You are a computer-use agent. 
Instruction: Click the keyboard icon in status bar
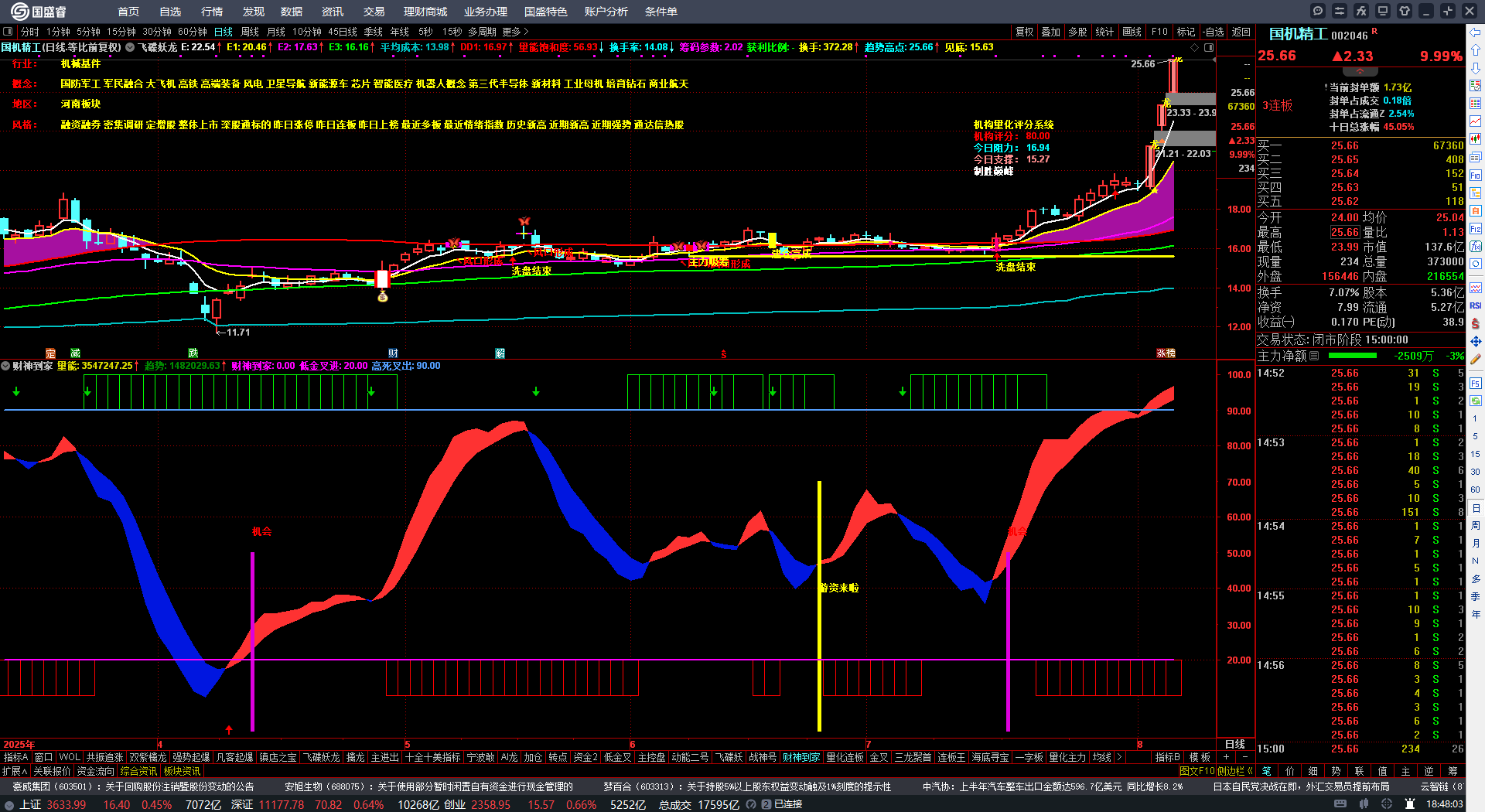click(1340, 804)
